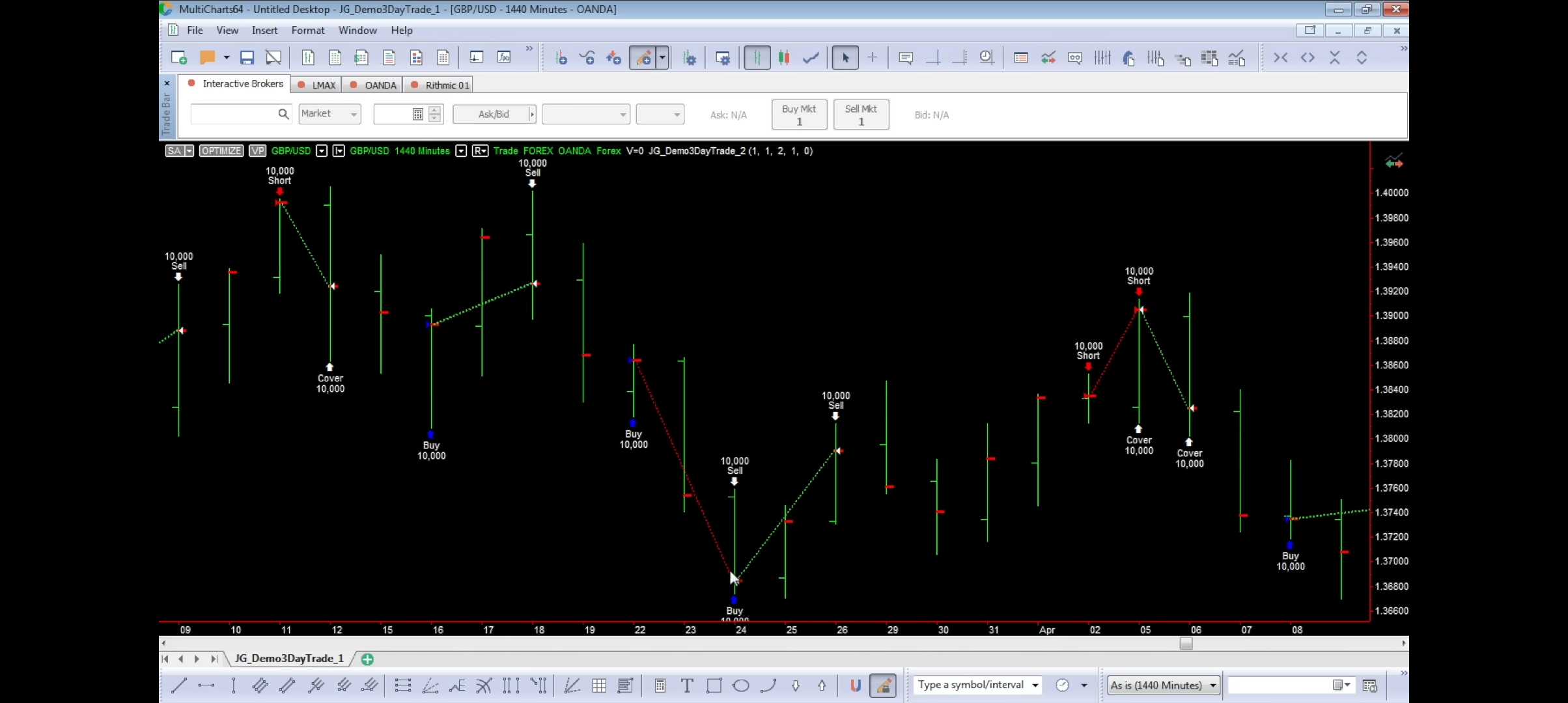This screenshot has height=703, width=1568.
Task: Expand the As is (1440 Minutes) dropdown
Action: point(1213,685)
